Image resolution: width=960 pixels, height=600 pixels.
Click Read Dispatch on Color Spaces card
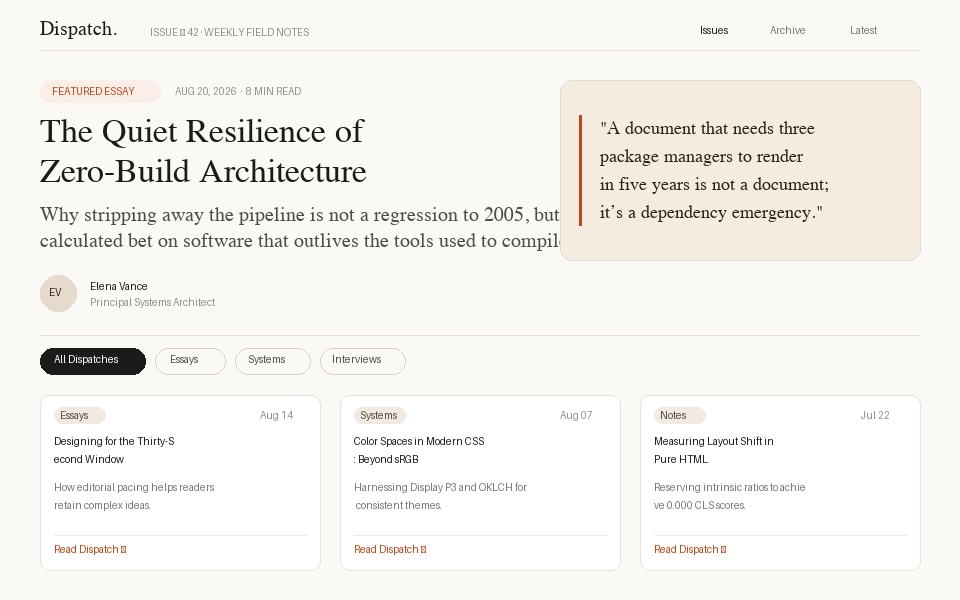click(x=390, y=549)
